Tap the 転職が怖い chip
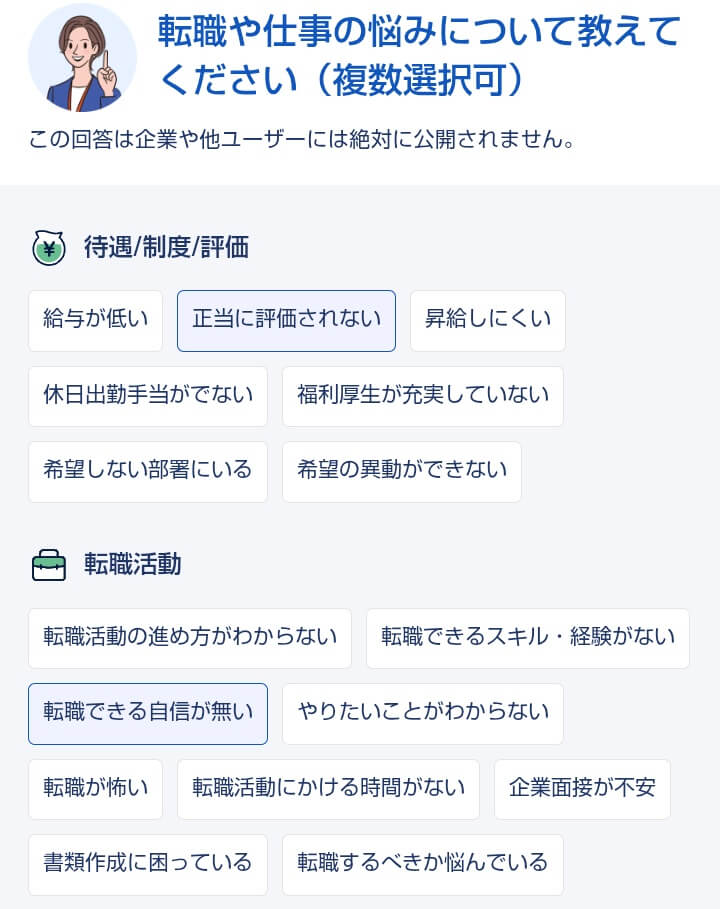 95,789
